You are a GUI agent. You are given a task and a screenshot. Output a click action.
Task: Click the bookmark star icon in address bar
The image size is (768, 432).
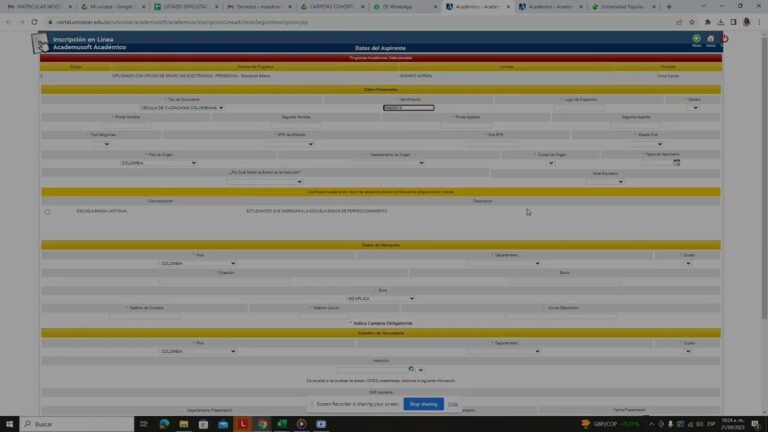(692, 22)
